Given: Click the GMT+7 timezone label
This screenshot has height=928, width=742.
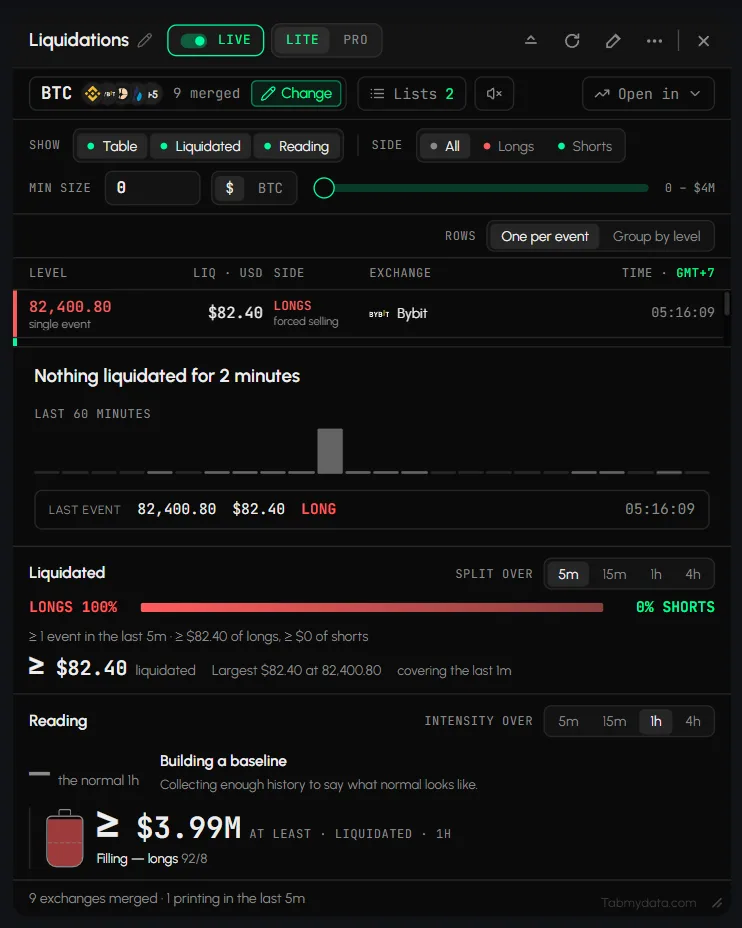Looking at the screenshot, I should click(695, 273).
